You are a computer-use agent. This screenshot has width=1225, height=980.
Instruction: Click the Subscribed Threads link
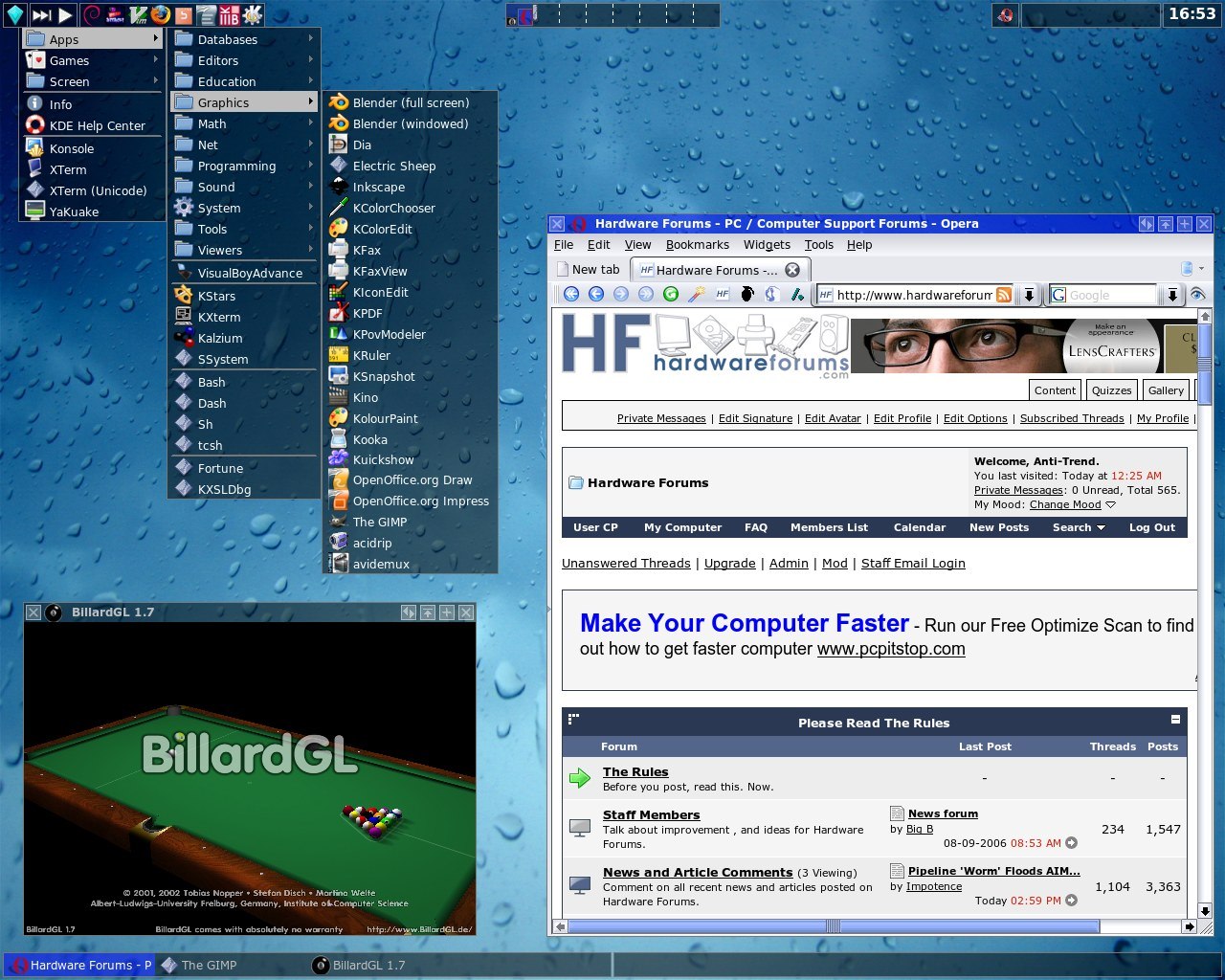coord(1072,418)
